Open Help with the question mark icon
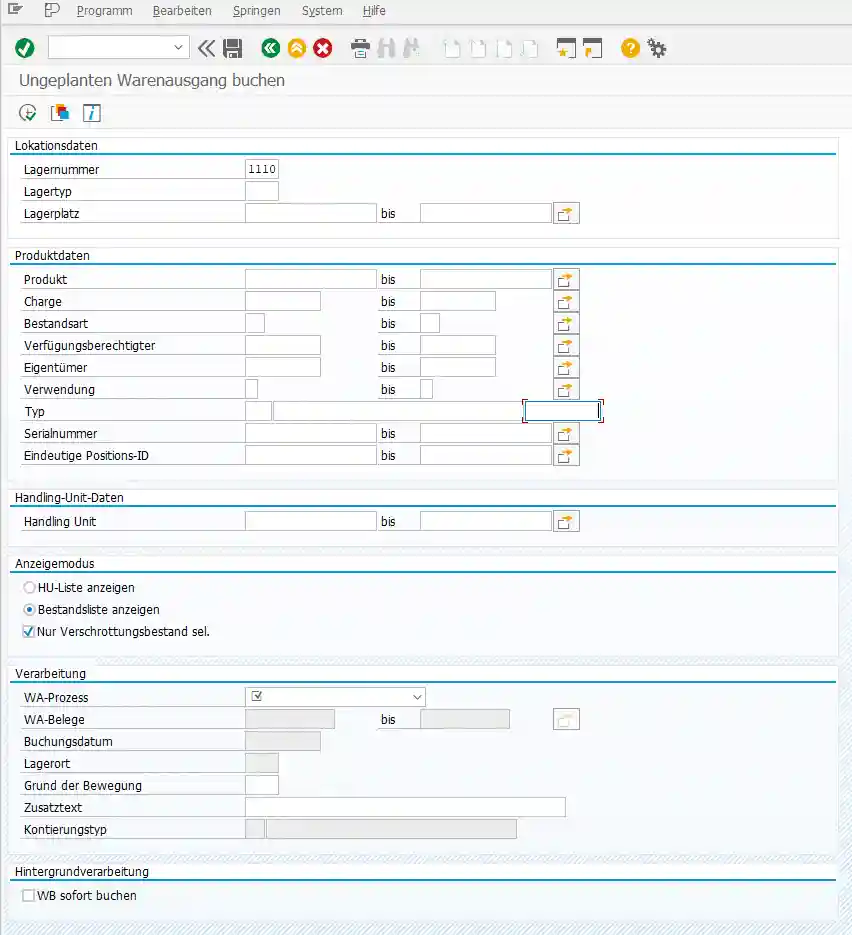Viewport: 852px width, 935px height. (x=629, y=47)
